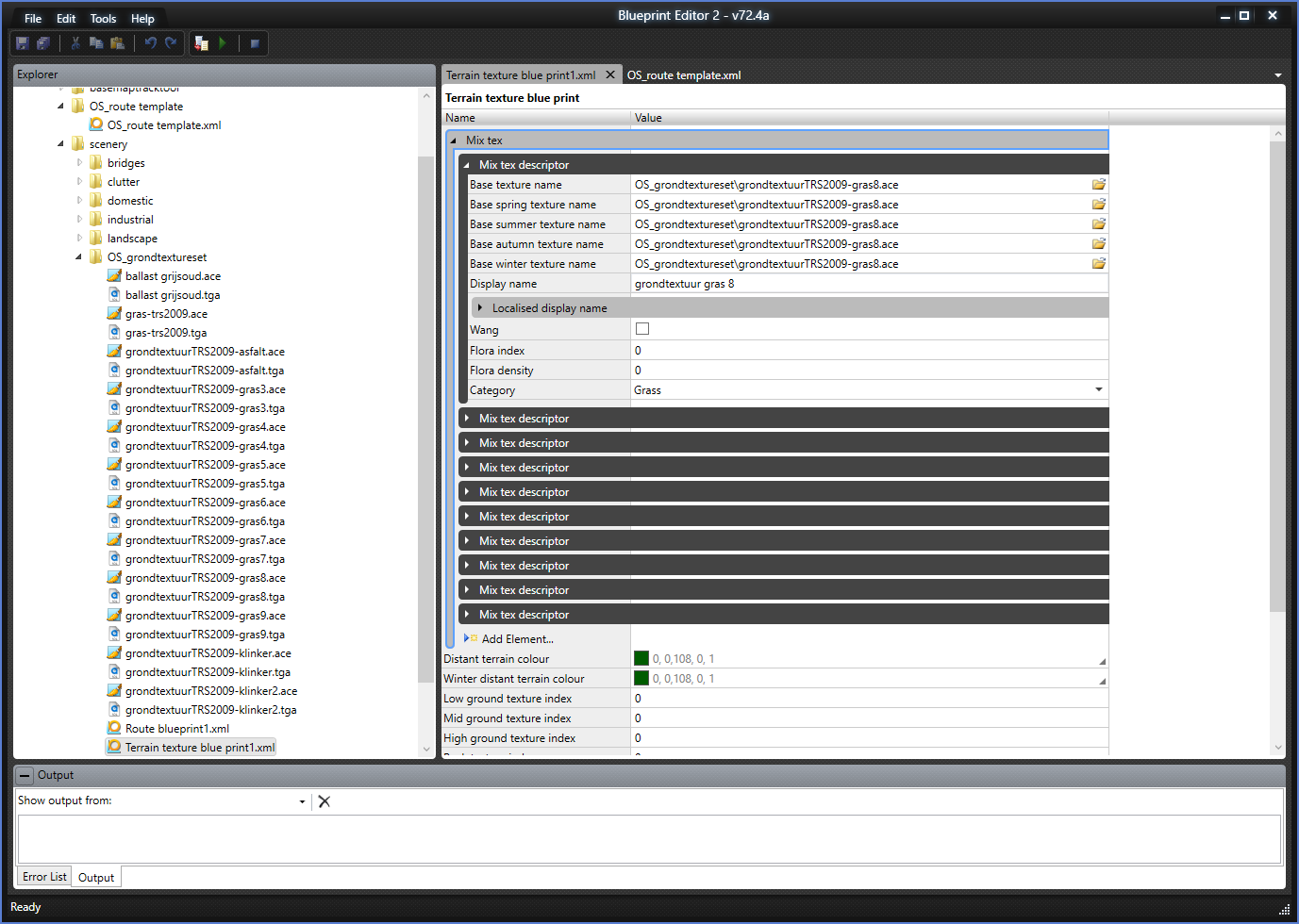Collapse the scenery folder
Viewport: 1299px width, 924px height.
pos(61,144)
